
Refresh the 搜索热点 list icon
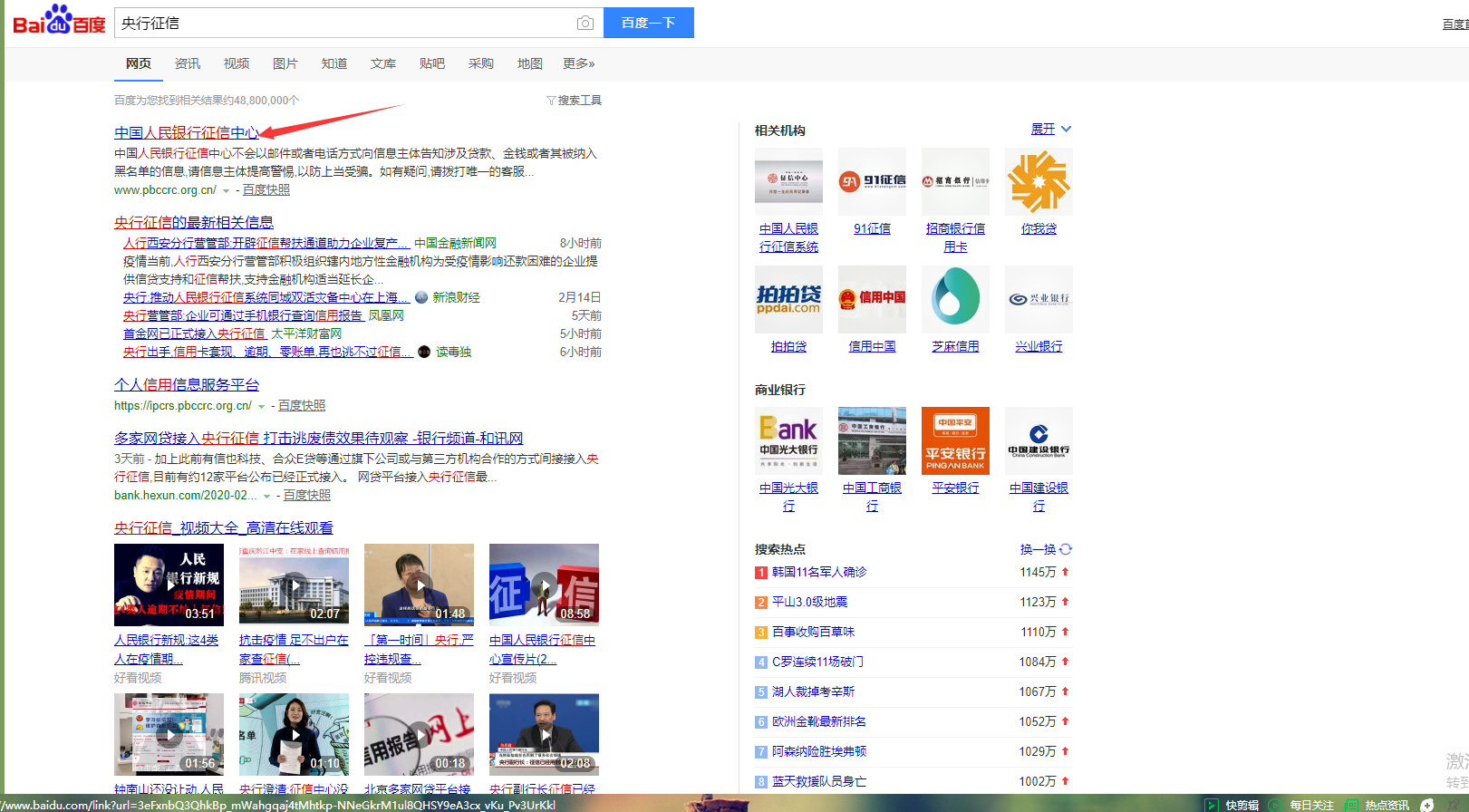[x=1066, y=549]
